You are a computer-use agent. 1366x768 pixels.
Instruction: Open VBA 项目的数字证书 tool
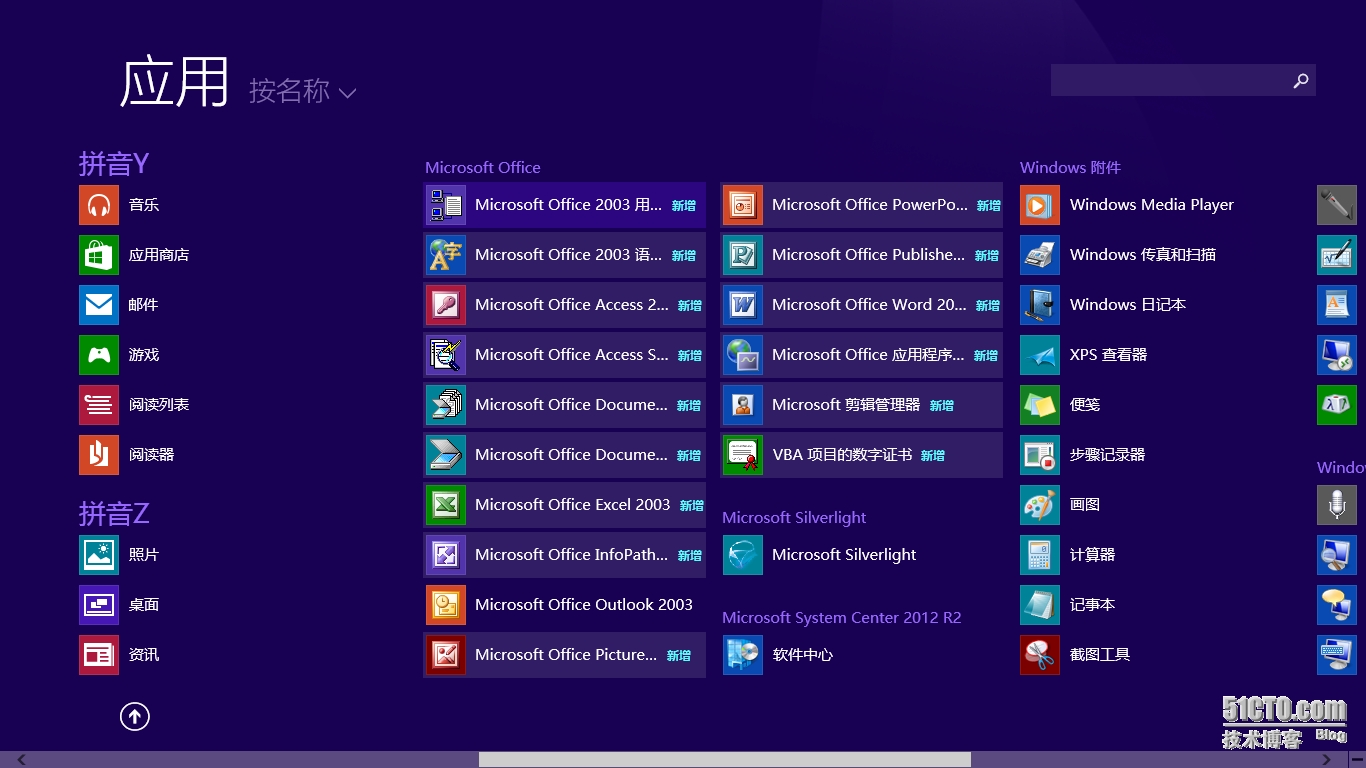[x=861, y=455]
